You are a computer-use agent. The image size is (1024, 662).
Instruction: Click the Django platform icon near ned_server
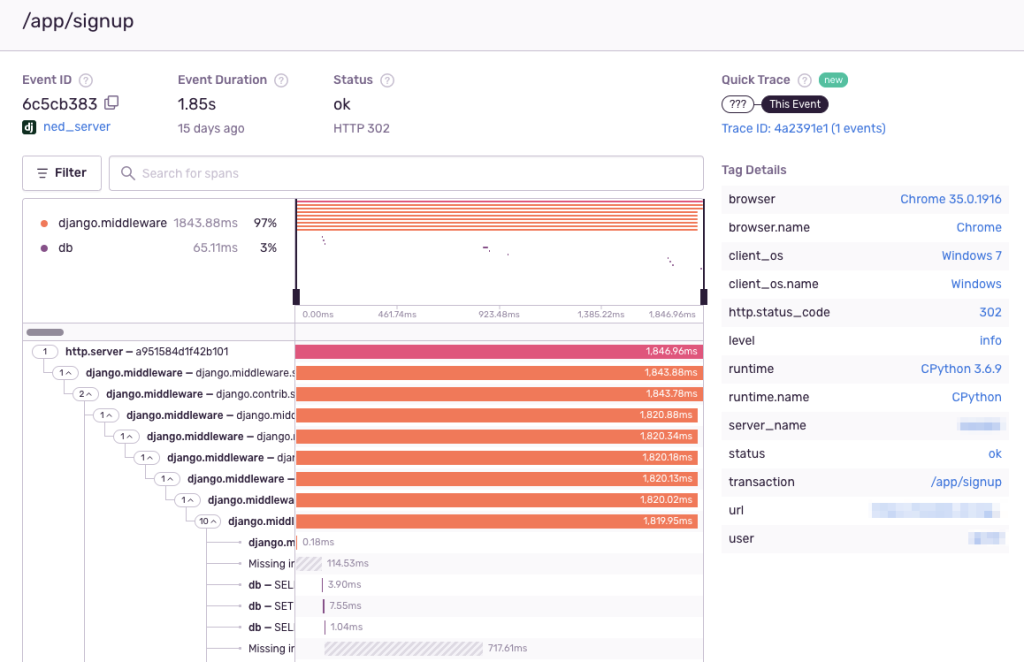click(29, 127)
